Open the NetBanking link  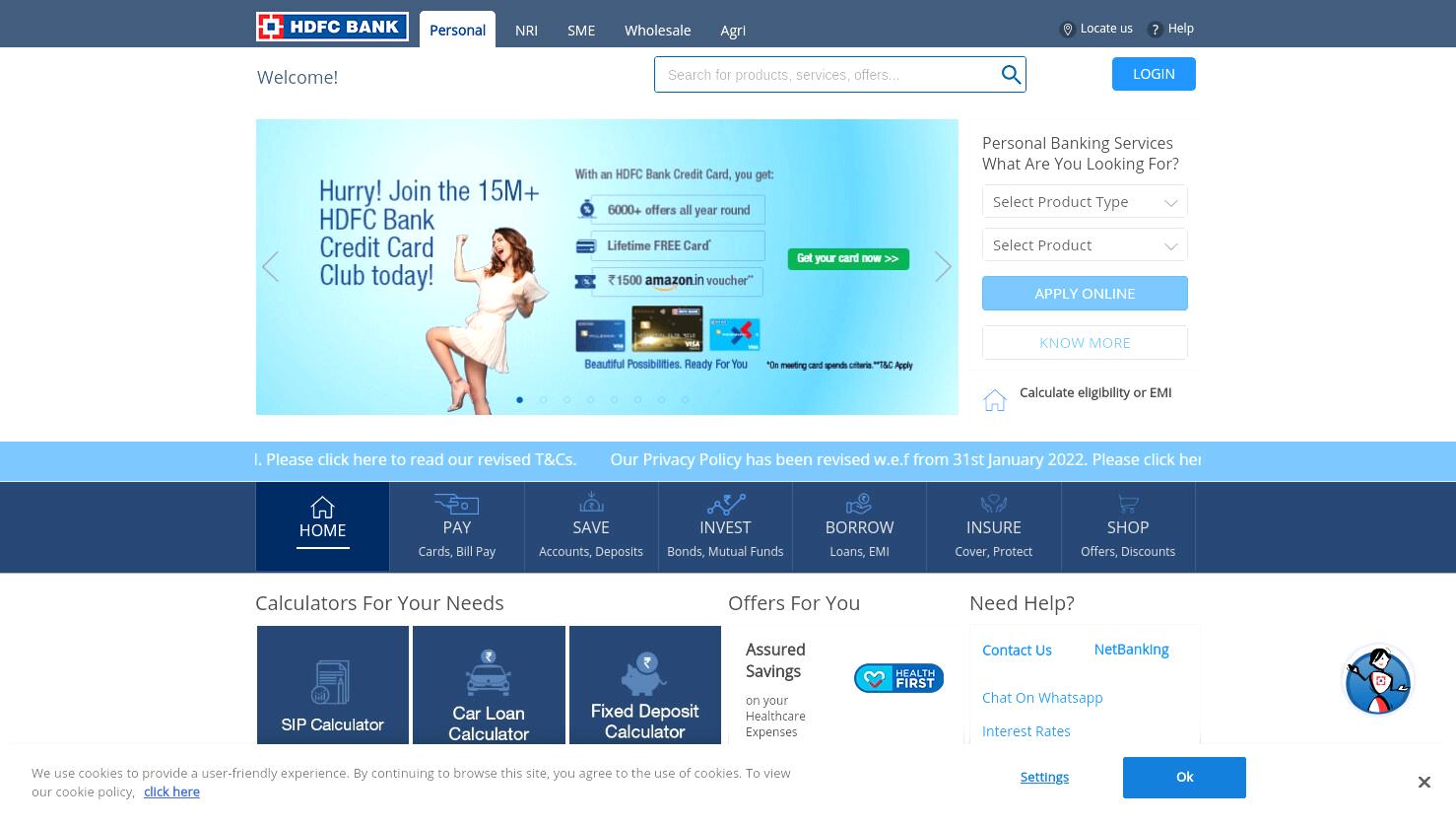(1131, 650)
